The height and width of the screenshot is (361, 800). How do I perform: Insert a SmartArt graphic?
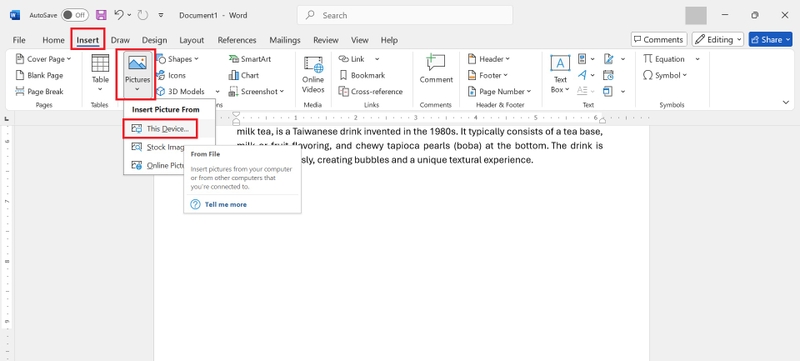tap(250, 59)
